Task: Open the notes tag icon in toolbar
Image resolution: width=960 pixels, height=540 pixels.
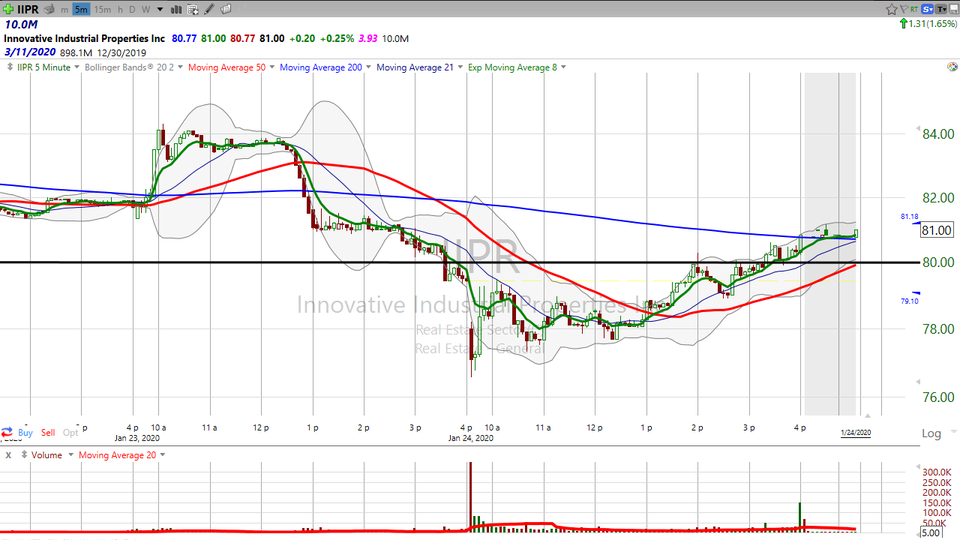Action: click(226, 9)
